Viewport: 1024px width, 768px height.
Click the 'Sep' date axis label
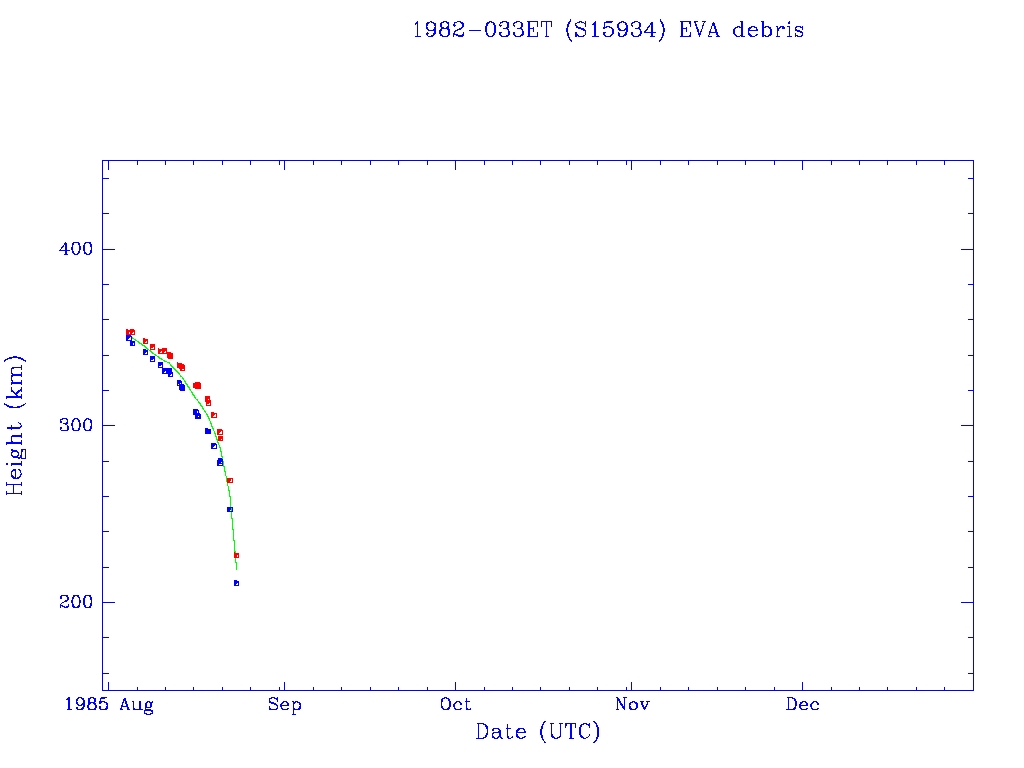tap(285, 705)
